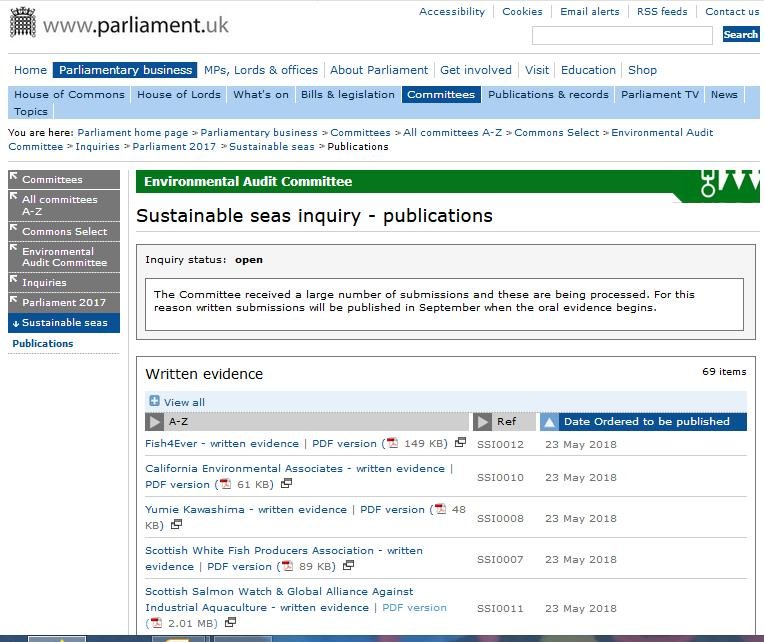Click the Parliament portcullis logo

23,22
